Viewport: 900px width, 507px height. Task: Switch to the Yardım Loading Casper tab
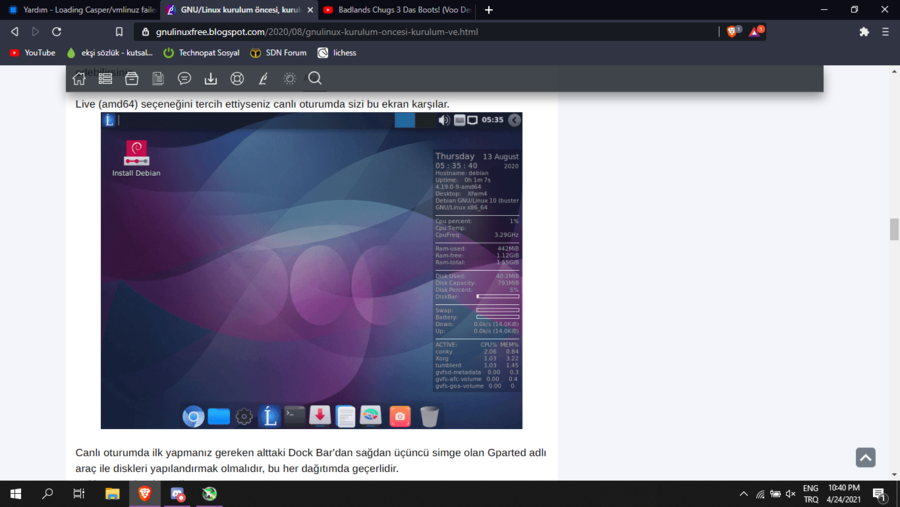pos(80,10)
